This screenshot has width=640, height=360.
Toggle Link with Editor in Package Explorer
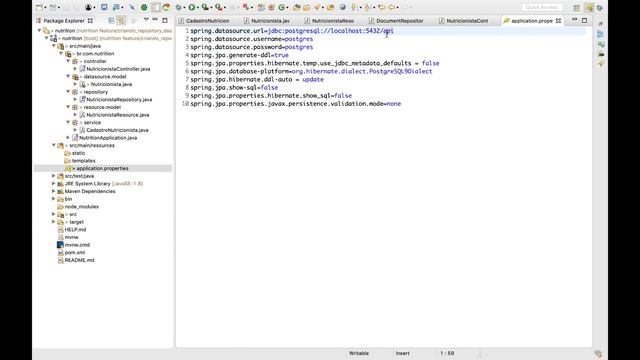121,20
